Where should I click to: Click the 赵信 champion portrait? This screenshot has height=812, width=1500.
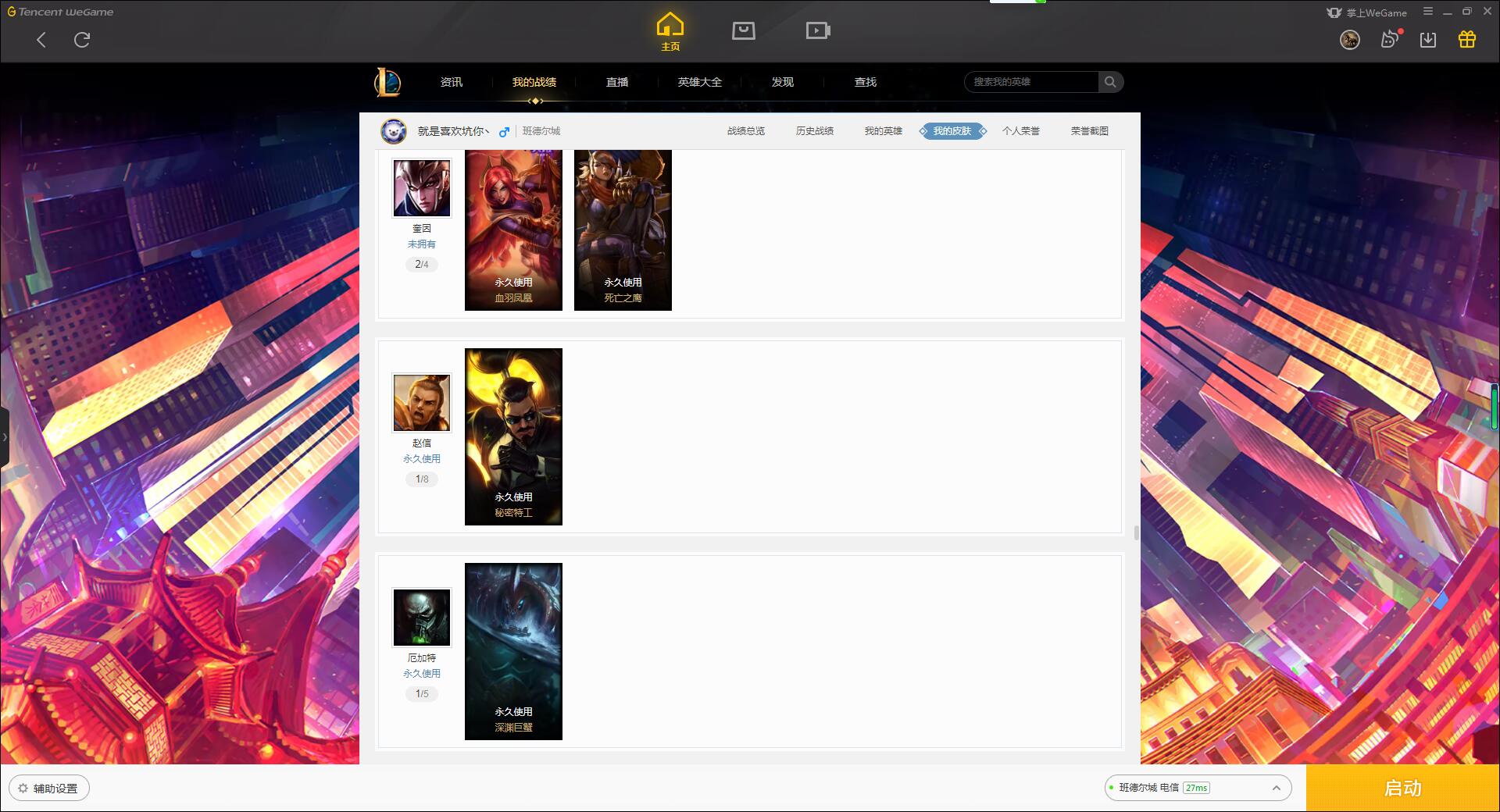click(422, 403)
